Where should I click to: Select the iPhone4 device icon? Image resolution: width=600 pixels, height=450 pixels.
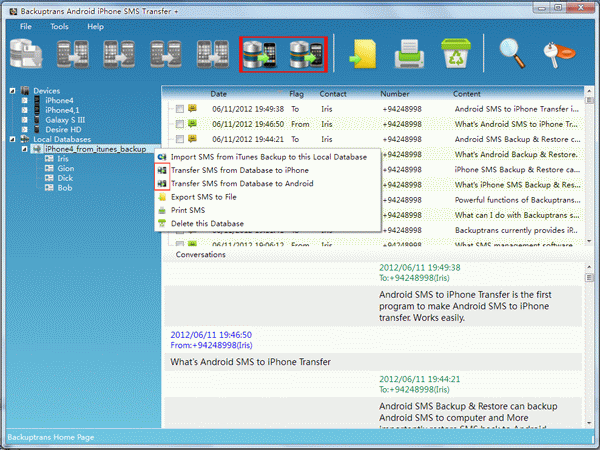(37, 100)
